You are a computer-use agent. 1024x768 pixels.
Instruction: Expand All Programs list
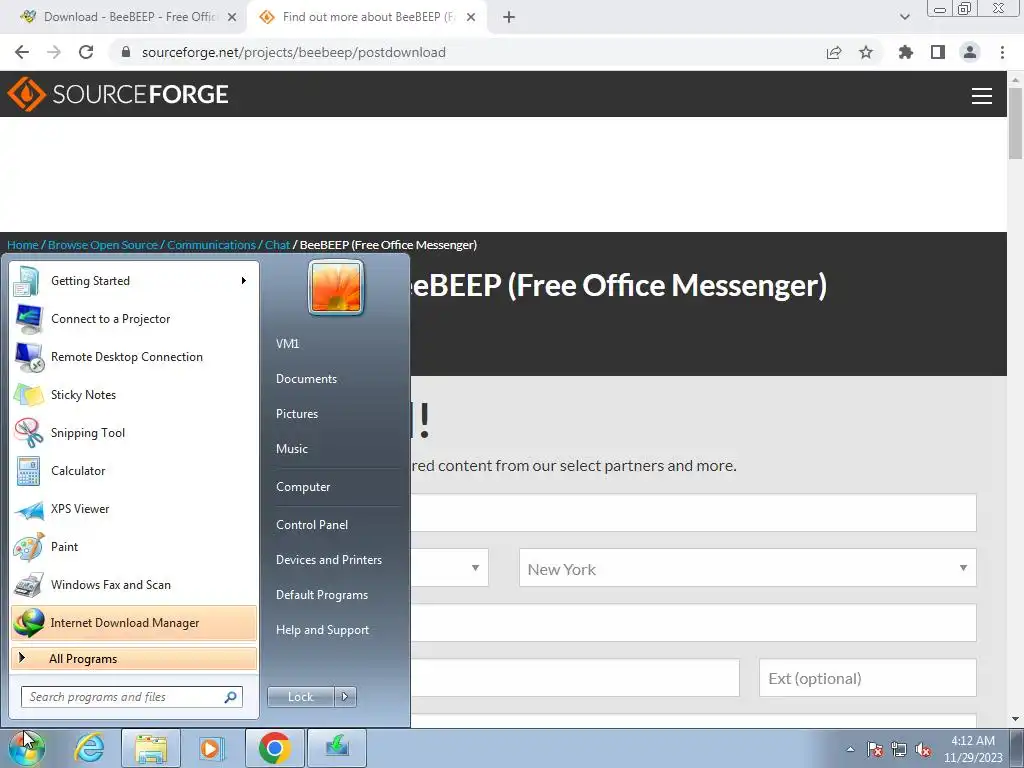coord(134,659)
